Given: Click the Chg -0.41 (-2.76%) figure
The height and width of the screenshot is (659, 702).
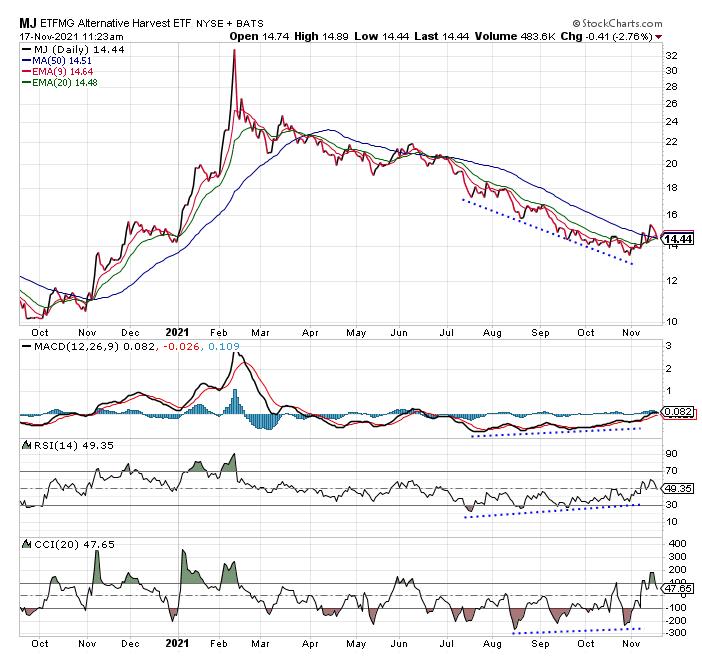Looking at the screenshot, I should 606,37.
